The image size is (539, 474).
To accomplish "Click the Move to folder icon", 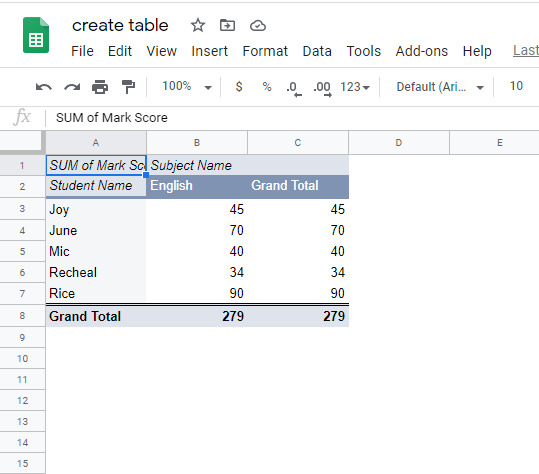I will [227, 25].
